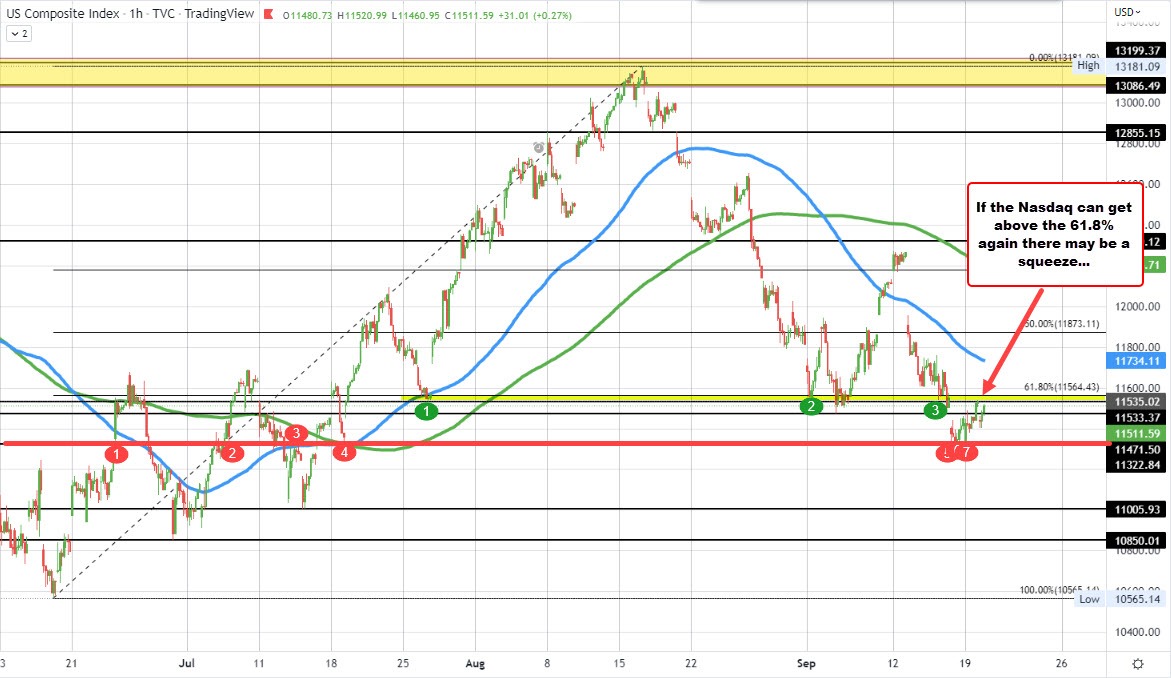Click the red flag symbol marker icon
This screenshot has width=1171, height=678.
coord(266,15)
